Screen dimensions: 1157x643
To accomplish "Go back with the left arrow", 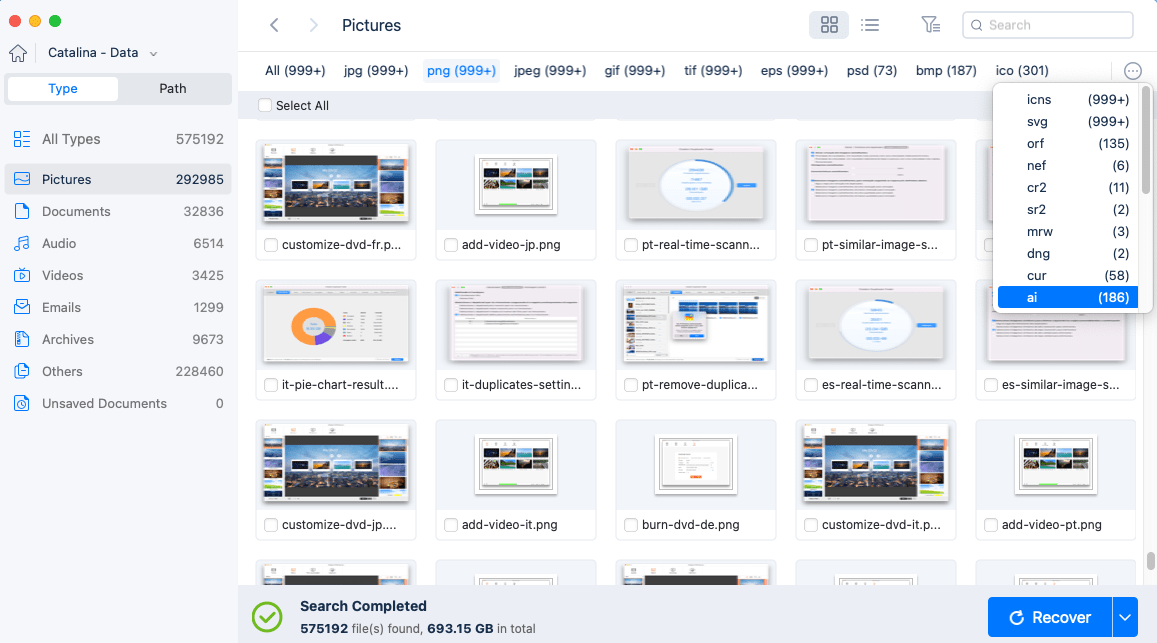I will coord(274,25).
